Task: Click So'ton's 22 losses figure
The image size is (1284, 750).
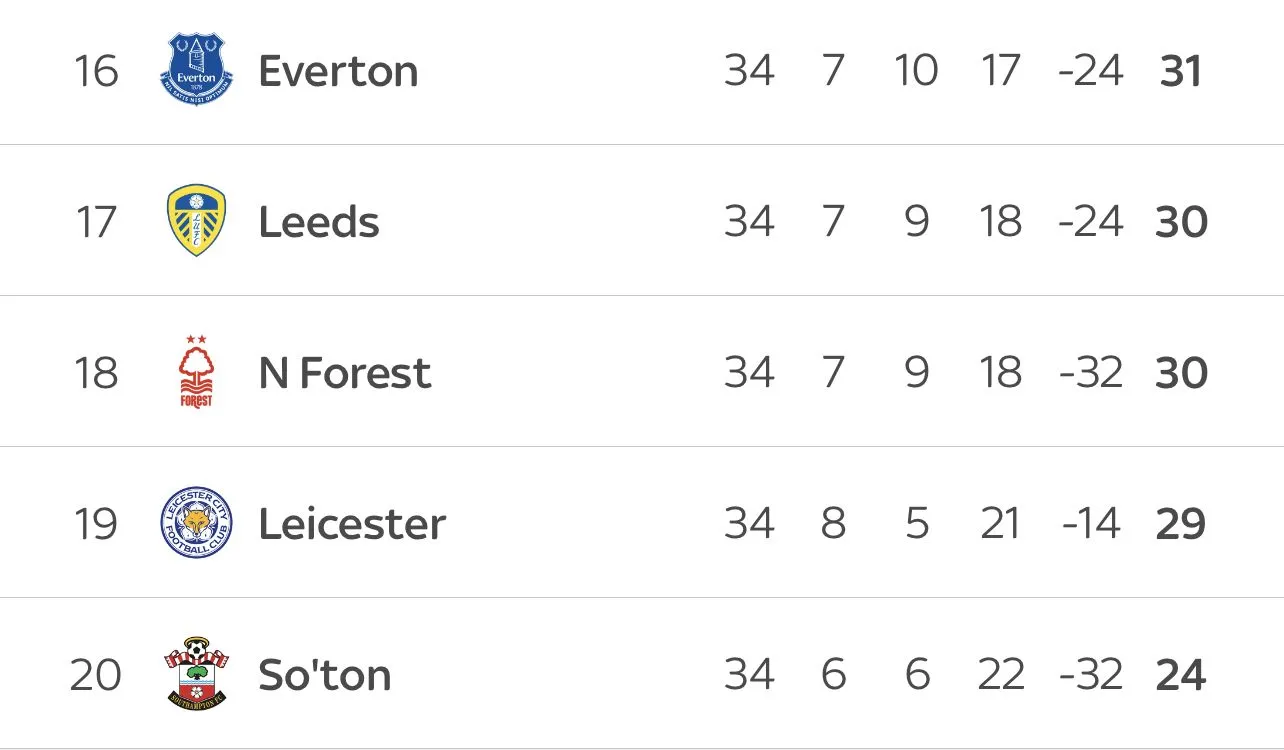Action: pos(1001,675)
